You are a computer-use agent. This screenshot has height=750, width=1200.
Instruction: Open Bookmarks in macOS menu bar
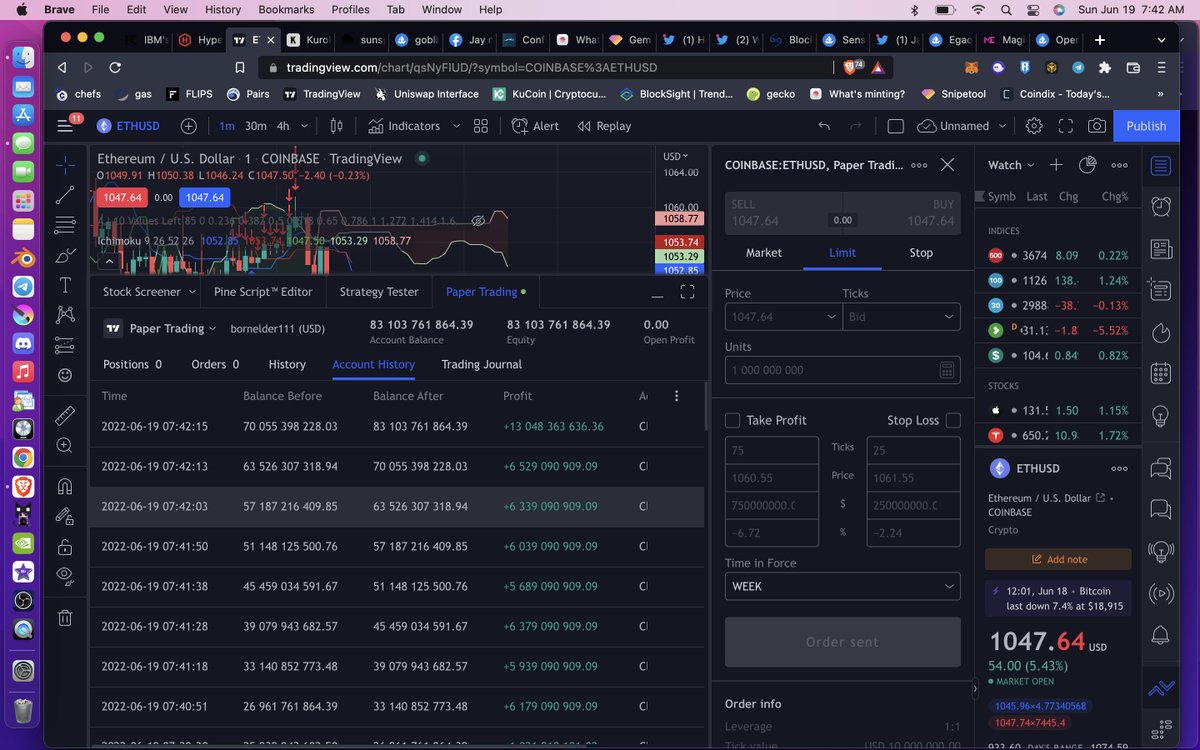click(x=286, y=9)
